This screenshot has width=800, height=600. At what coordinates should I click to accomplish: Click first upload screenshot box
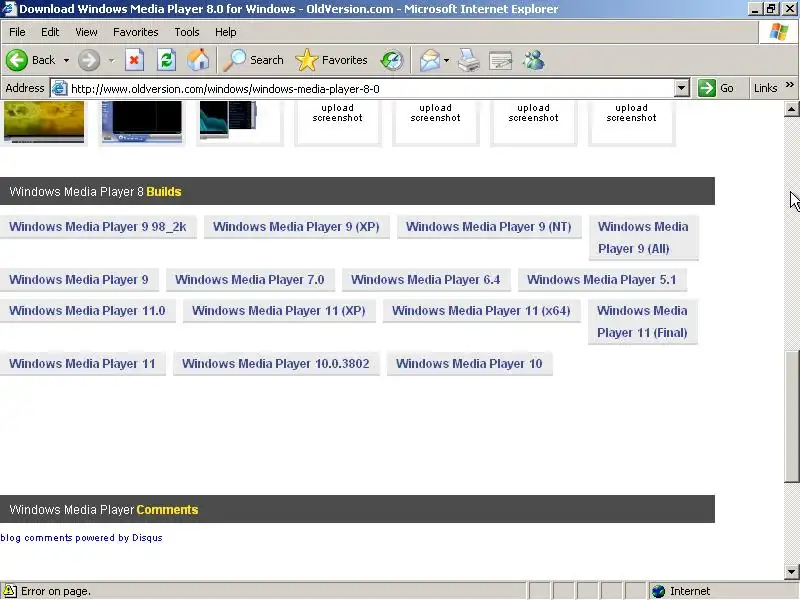point(338,122)
